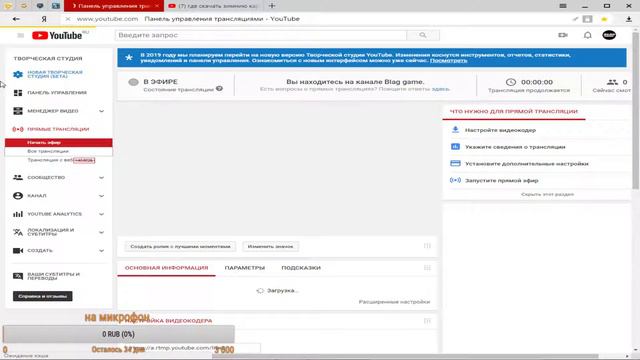
Task: Click the Скрыть этот раздел link
Action: (547, 194)
